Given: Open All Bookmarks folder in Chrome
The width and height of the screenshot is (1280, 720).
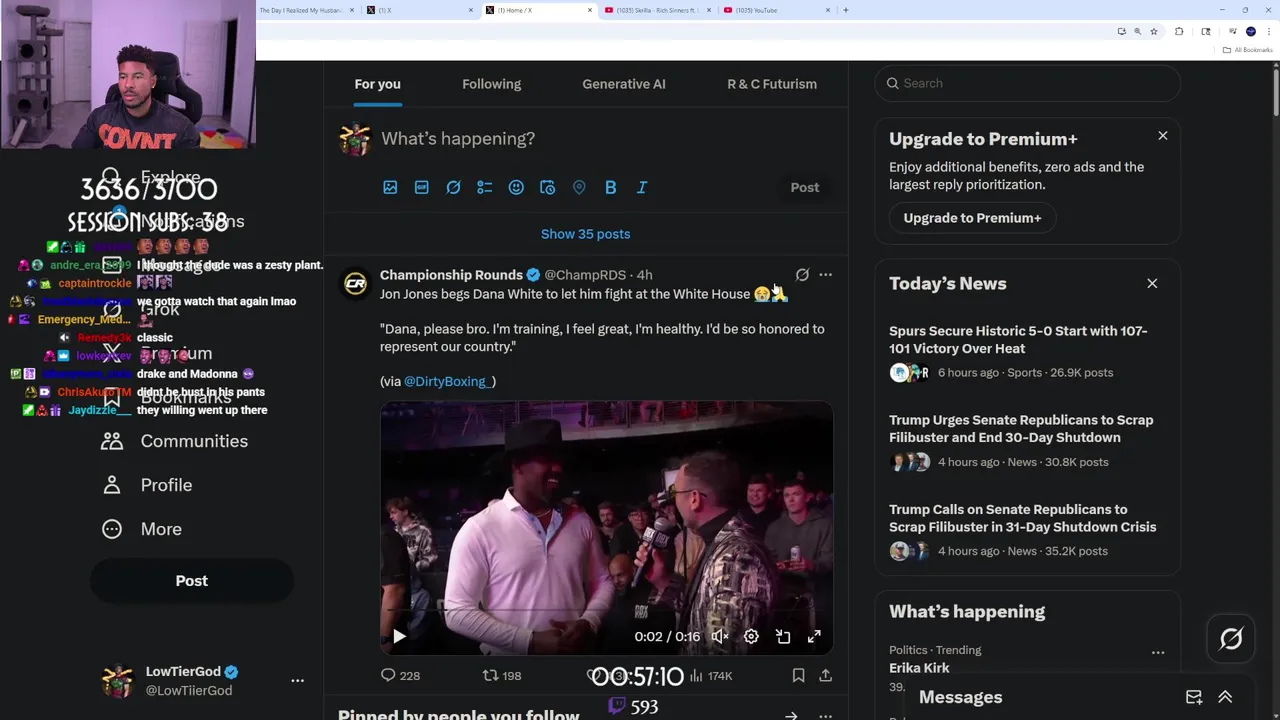Looking at the screenshot, I should (1248, 50).
